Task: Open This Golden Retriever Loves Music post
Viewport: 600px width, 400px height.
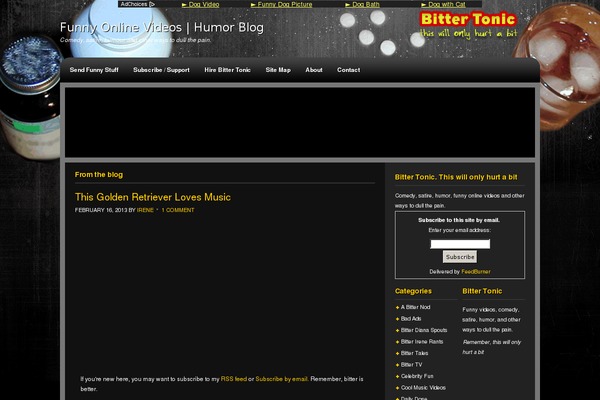Action: click(x=153, y=197)
